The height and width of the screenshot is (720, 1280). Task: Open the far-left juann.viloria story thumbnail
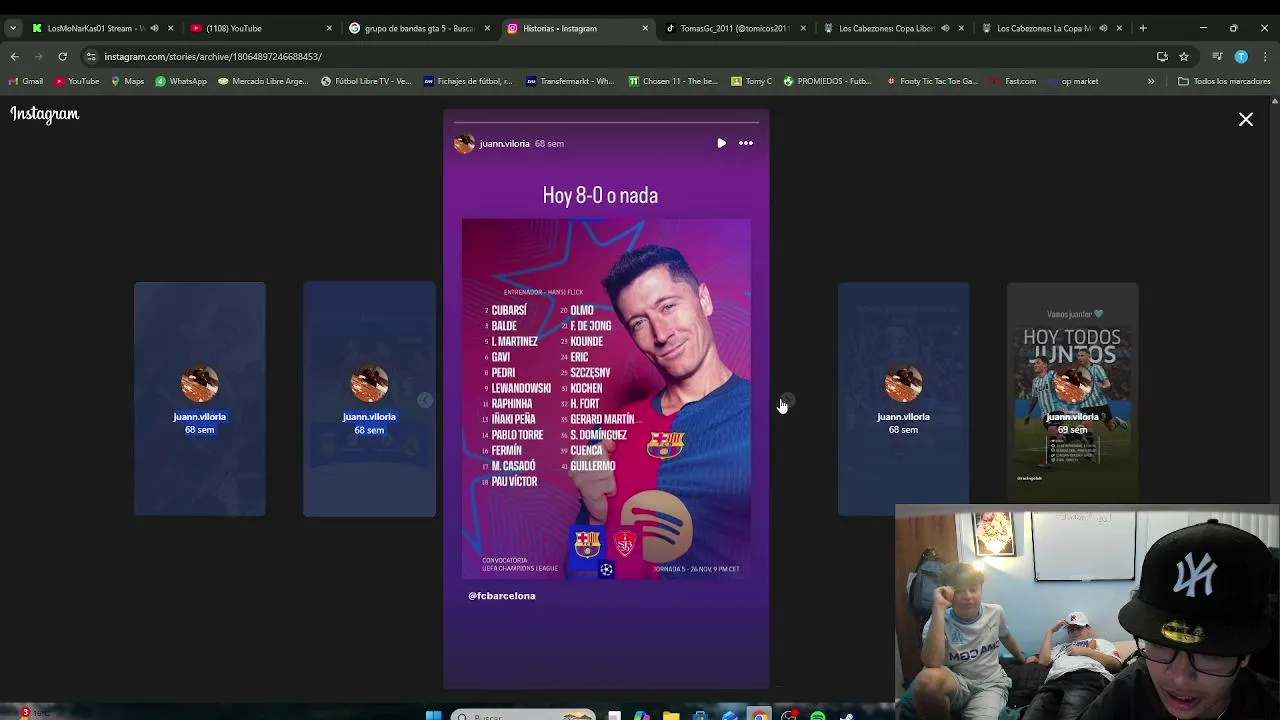tap(200, 399)
